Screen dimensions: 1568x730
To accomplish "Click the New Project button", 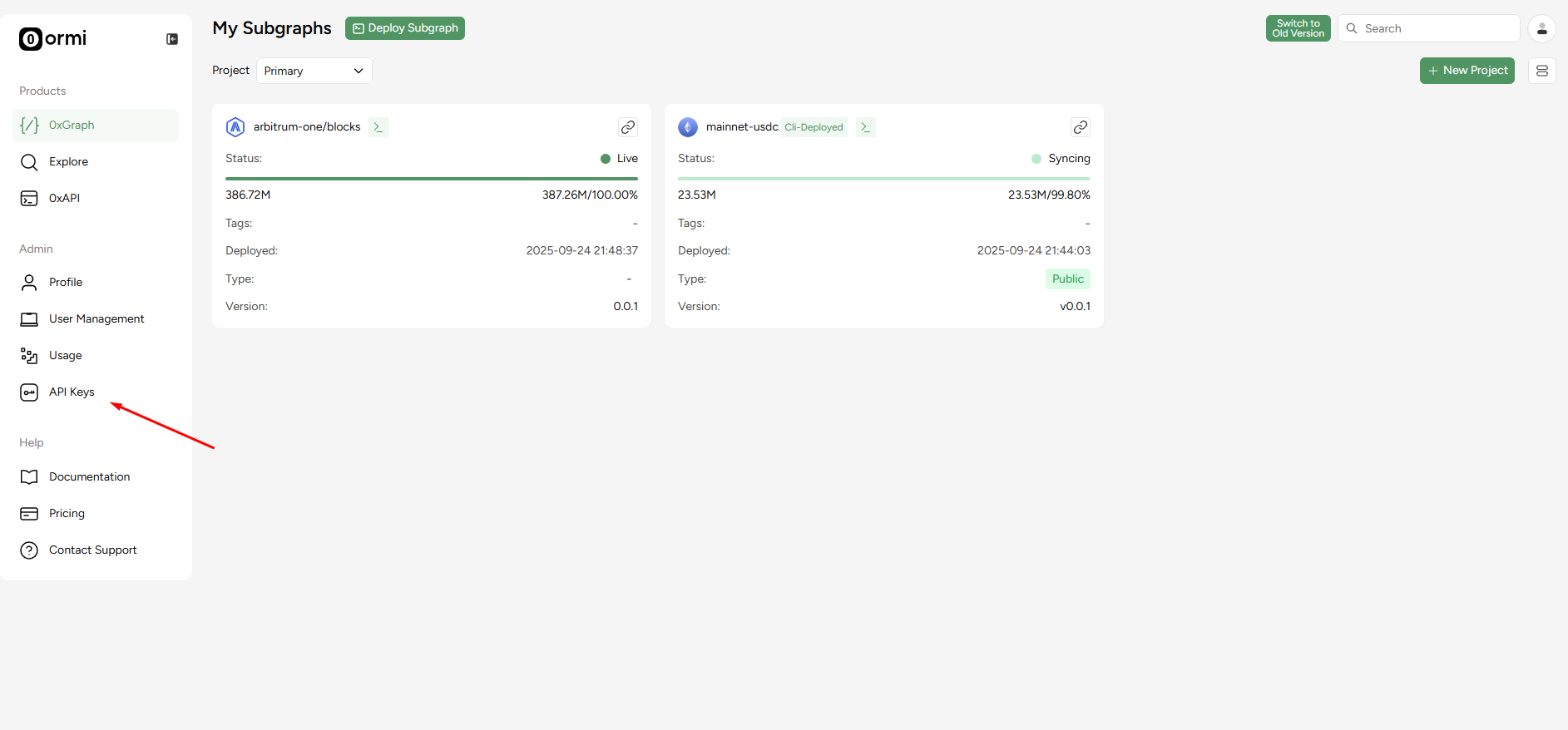I will tap(1467, 71).
